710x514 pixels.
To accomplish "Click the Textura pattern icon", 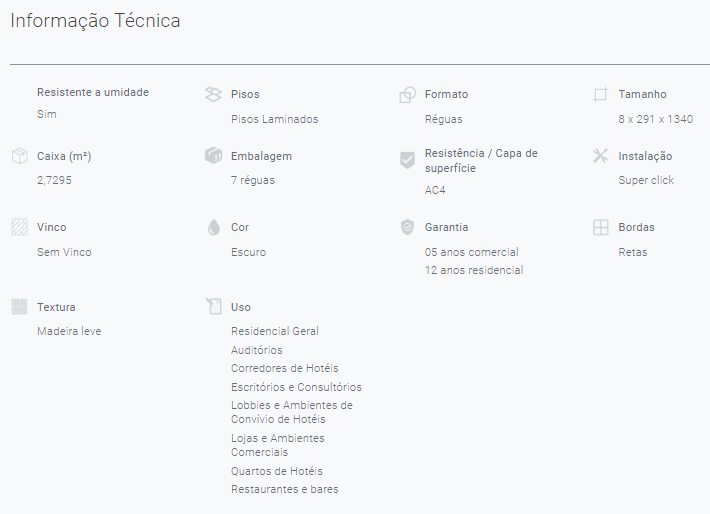I will (x=19, y=307).
